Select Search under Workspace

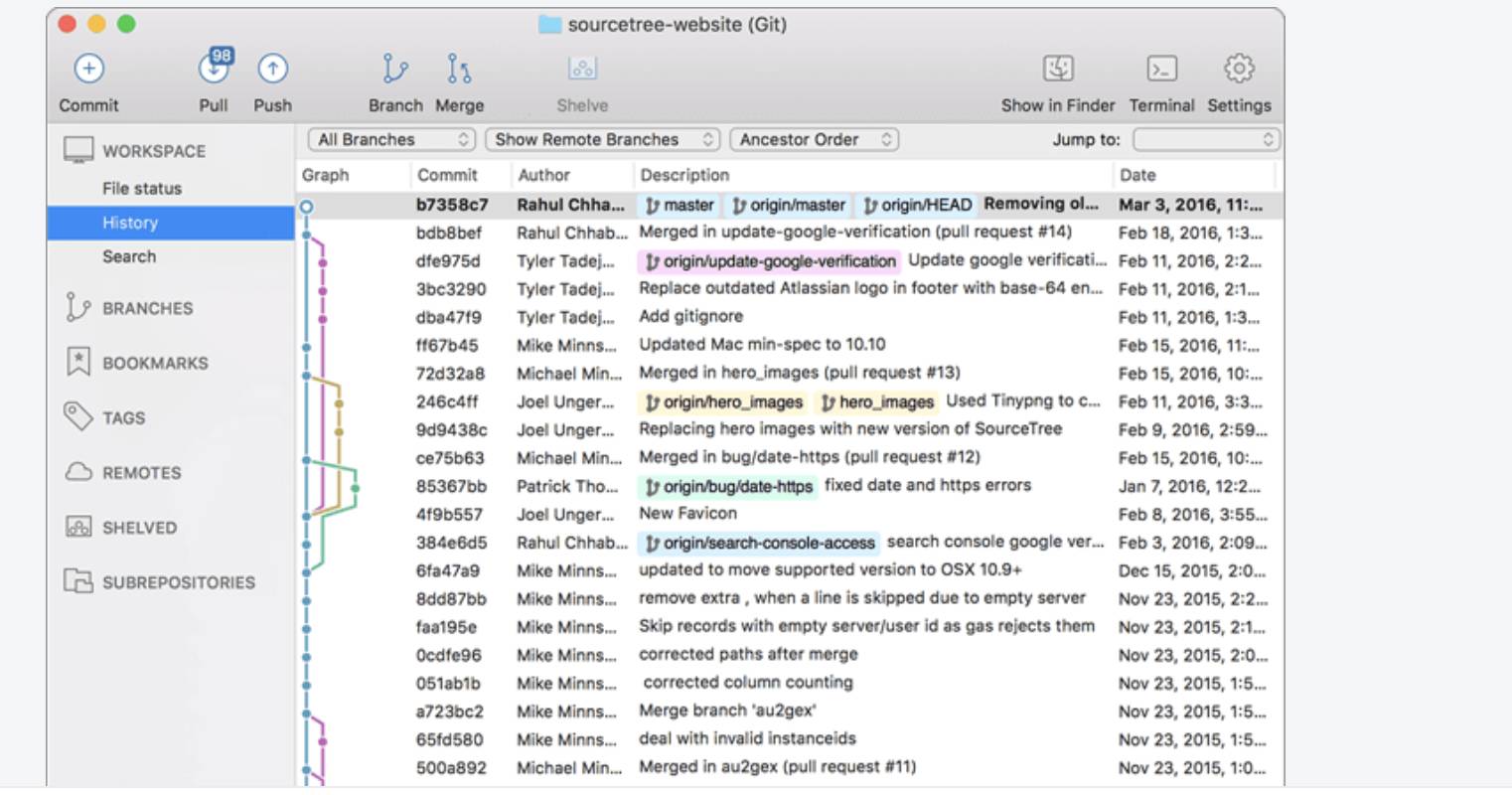coord(129,257)
